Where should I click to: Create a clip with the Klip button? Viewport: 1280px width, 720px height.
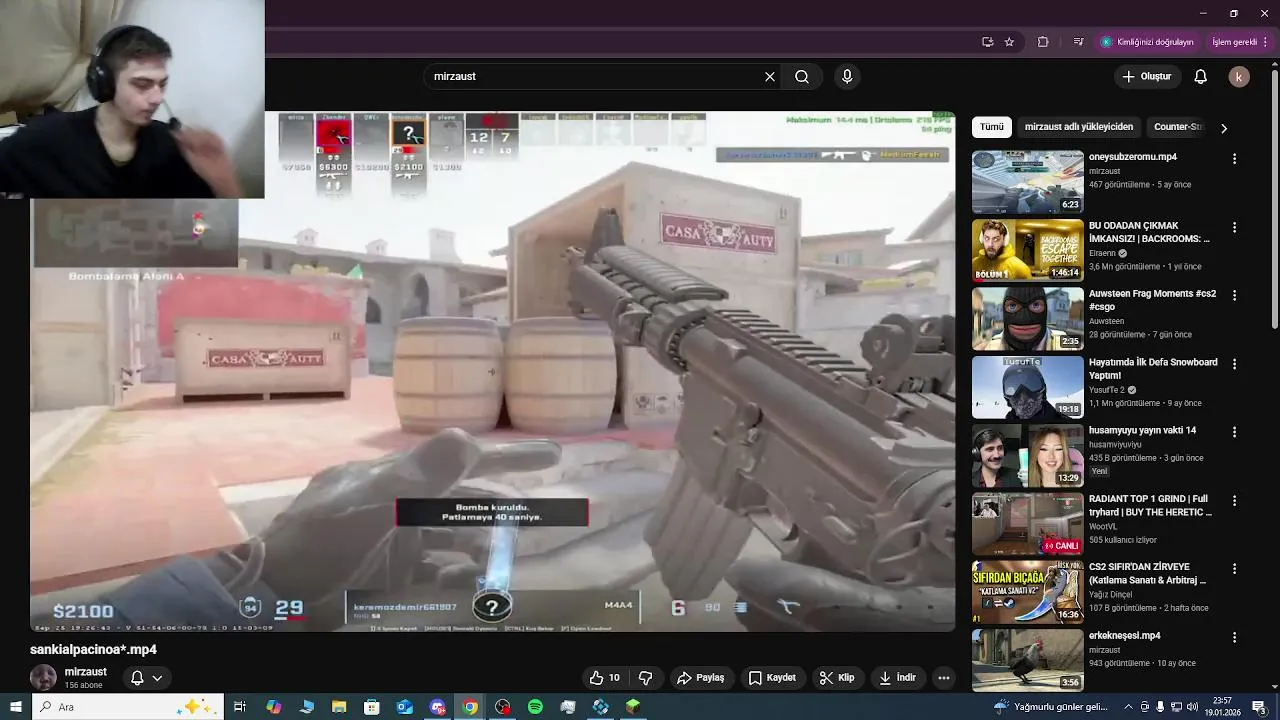(x=837, y=678)
